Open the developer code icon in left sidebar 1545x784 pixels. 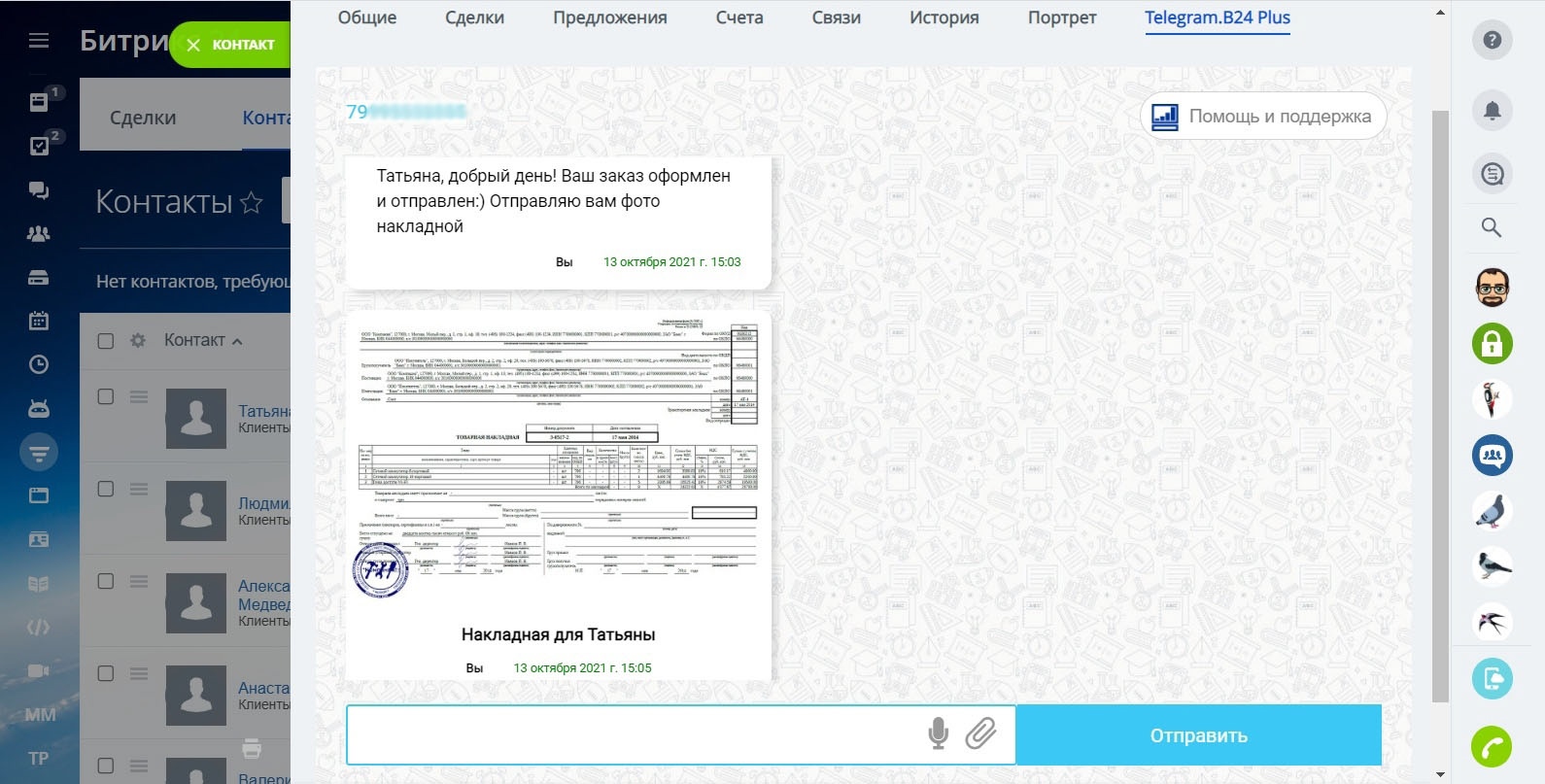[x=39, y=628]
